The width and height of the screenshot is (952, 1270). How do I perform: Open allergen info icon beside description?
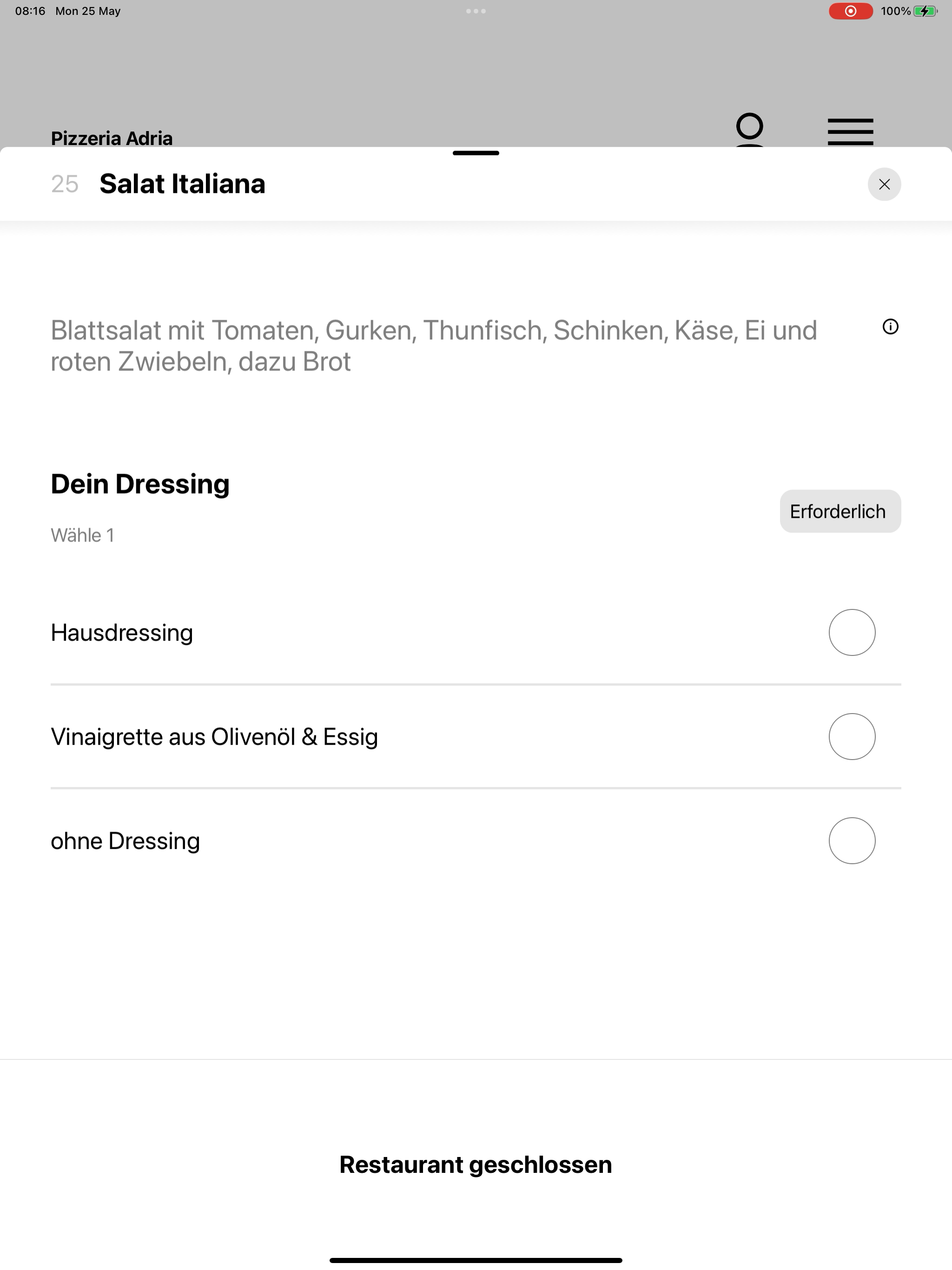(890, 327)
